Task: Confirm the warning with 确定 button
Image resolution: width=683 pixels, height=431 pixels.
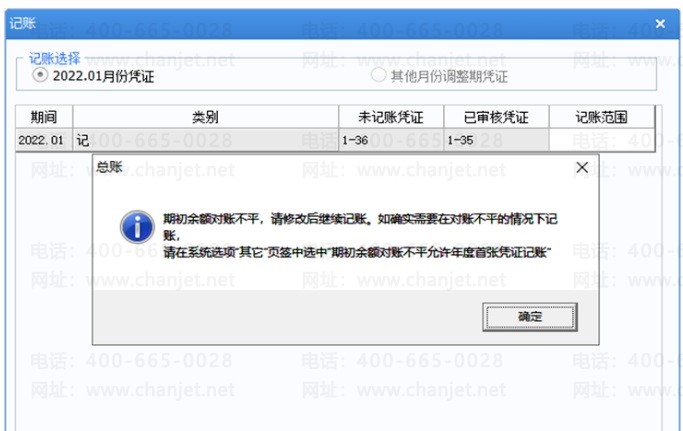Action: (530, 317)
